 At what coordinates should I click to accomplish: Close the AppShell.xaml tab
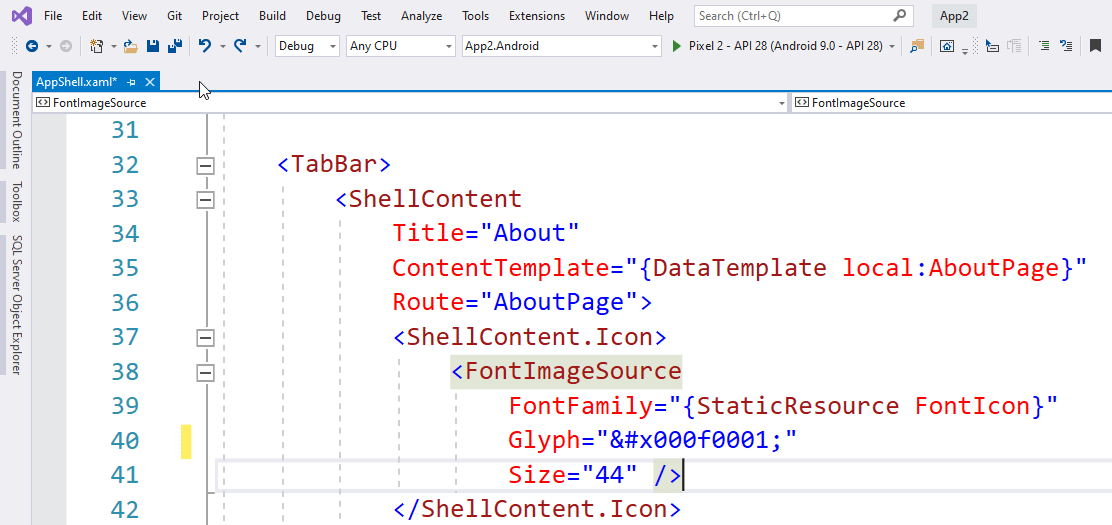(150, 82)
